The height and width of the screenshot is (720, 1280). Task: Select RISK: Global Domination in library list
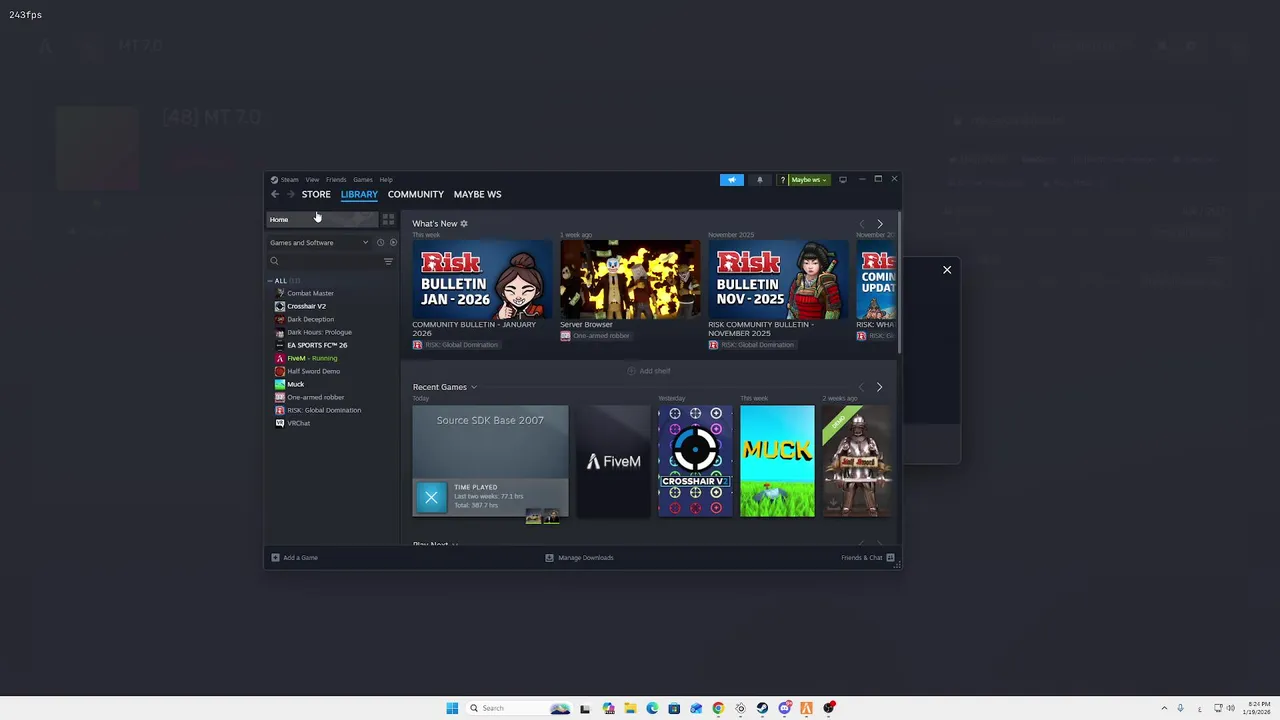(x=324, y=410)
